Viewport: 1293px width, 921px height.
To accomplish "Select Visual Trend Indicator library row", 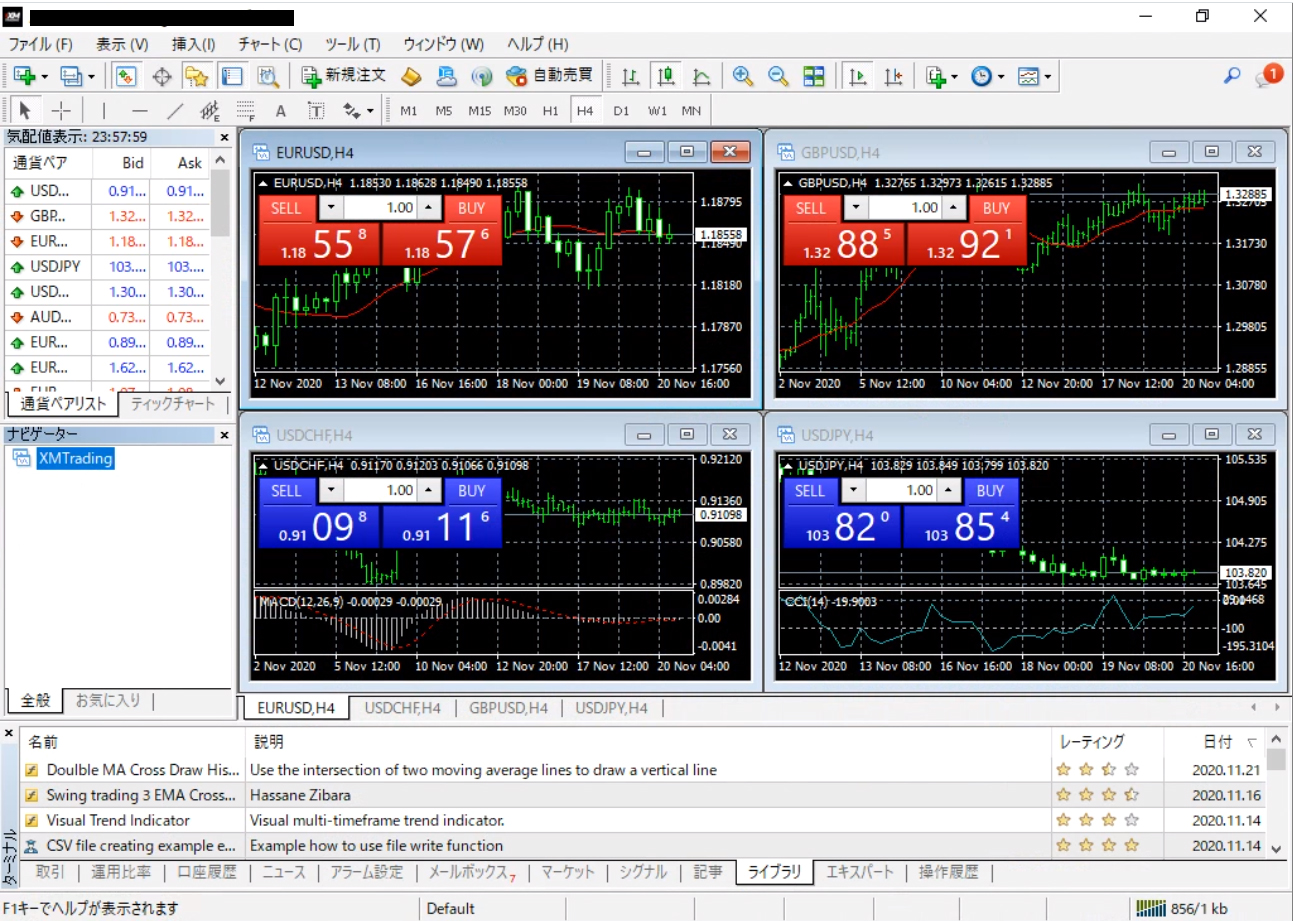I will click(x=640, y=820).
